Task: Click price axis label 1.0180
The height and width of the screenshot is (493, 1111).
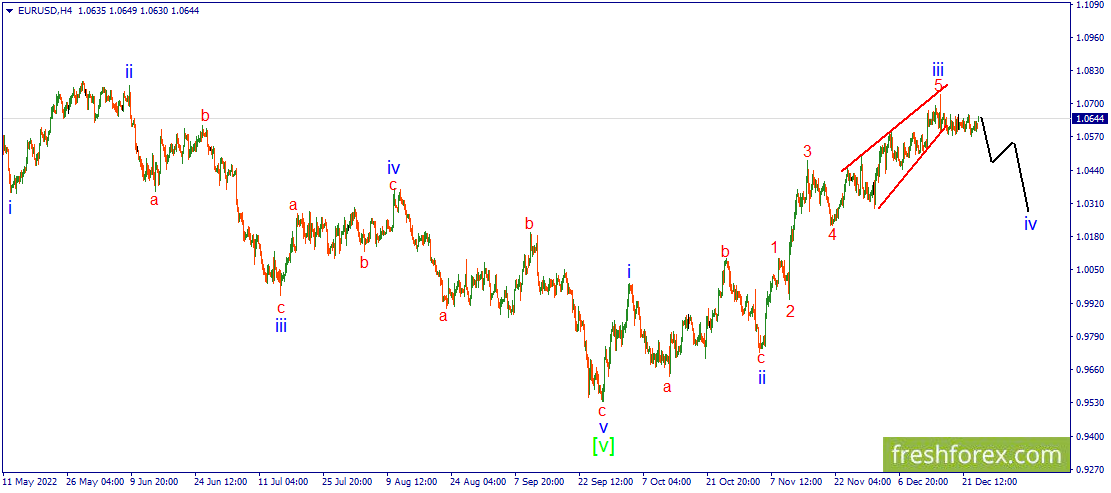Action: (1090, 237)
